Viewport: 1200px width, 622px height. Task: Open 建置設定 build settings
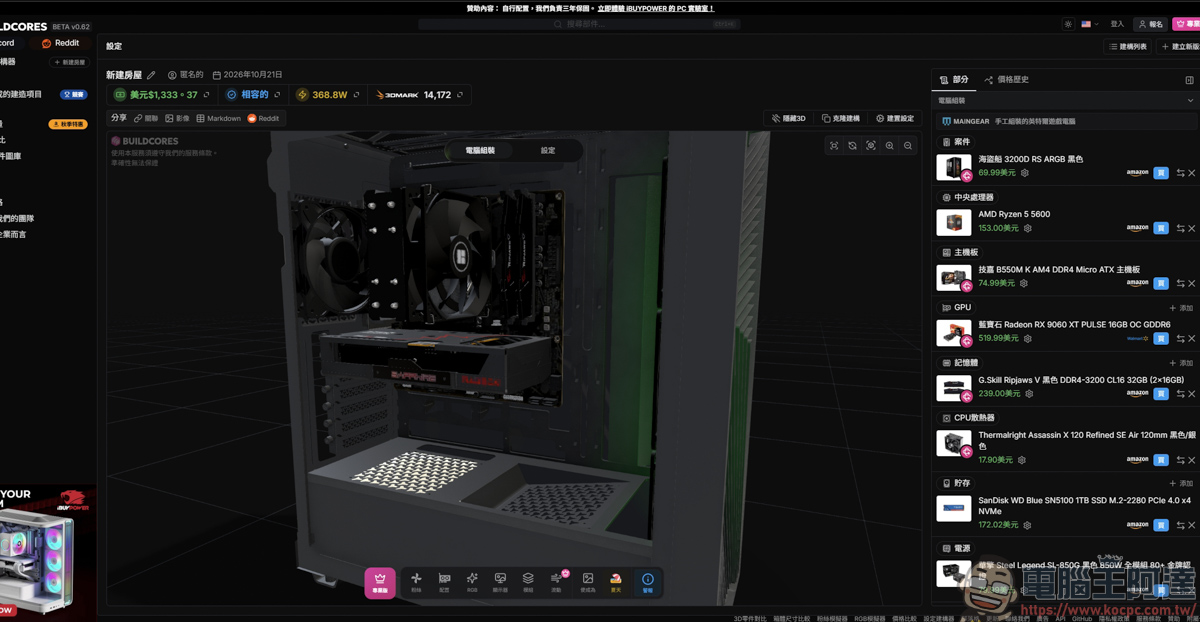(894, 118)
